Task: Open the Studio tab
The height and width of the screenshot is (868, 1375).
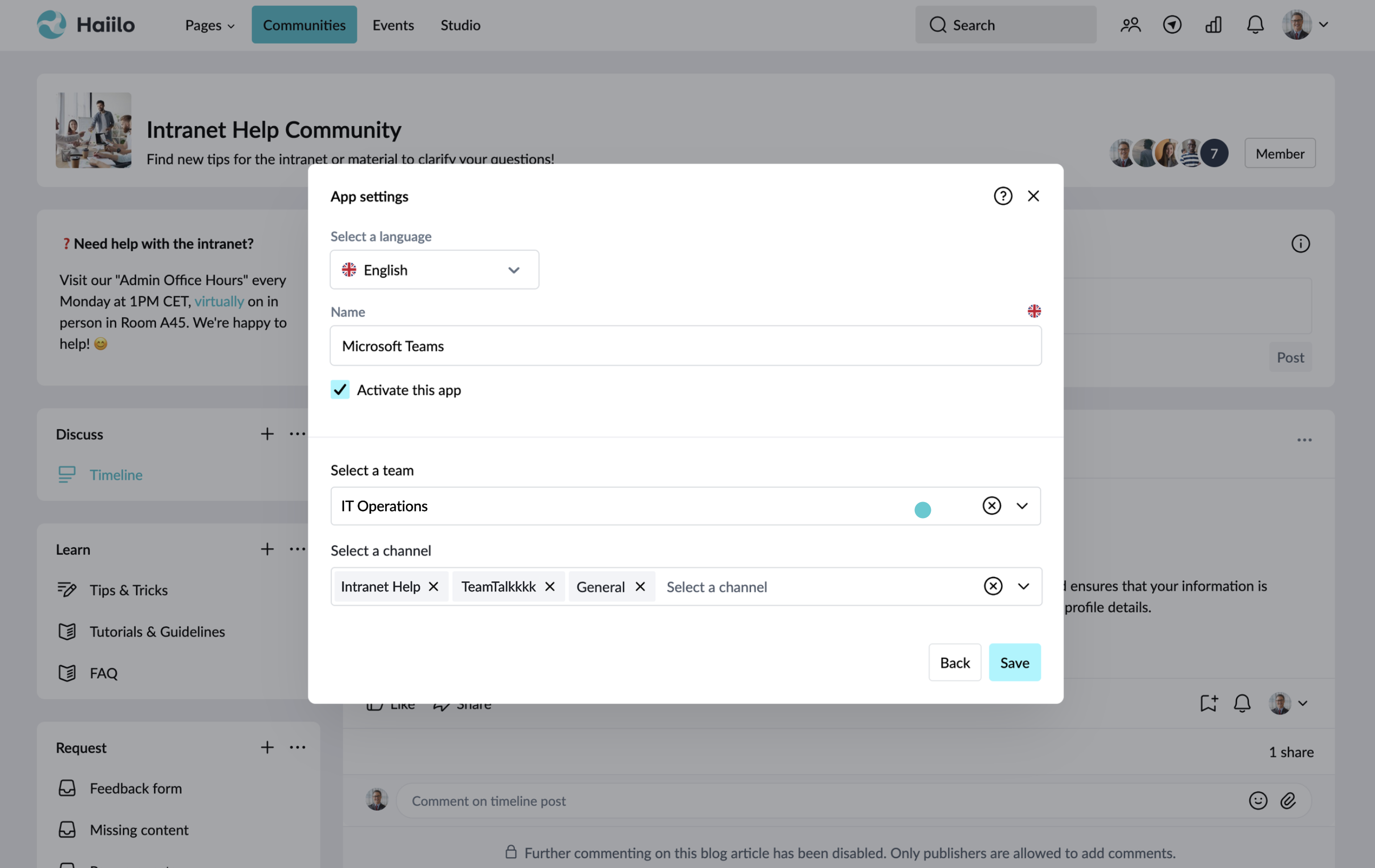Action: 460,24
